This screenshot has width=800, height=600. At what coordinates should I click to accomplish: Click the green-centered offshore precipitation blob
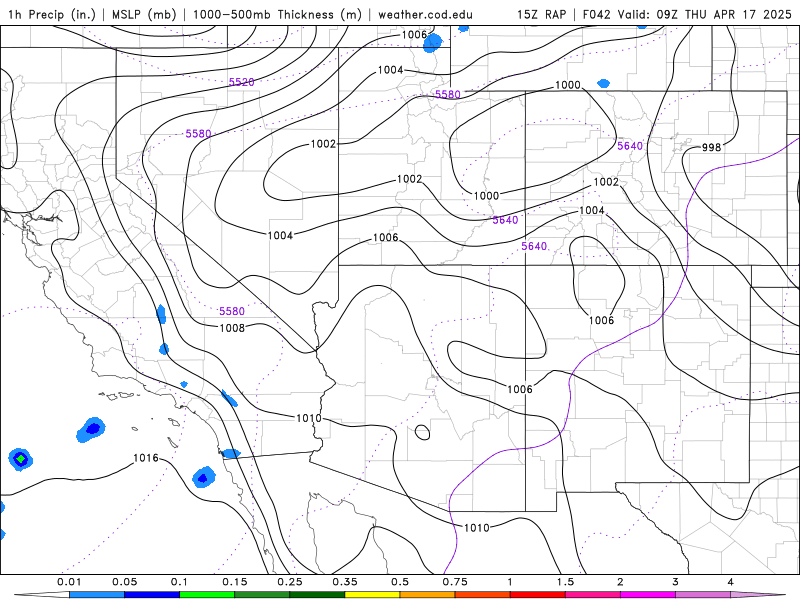click(x=20, y=459)
